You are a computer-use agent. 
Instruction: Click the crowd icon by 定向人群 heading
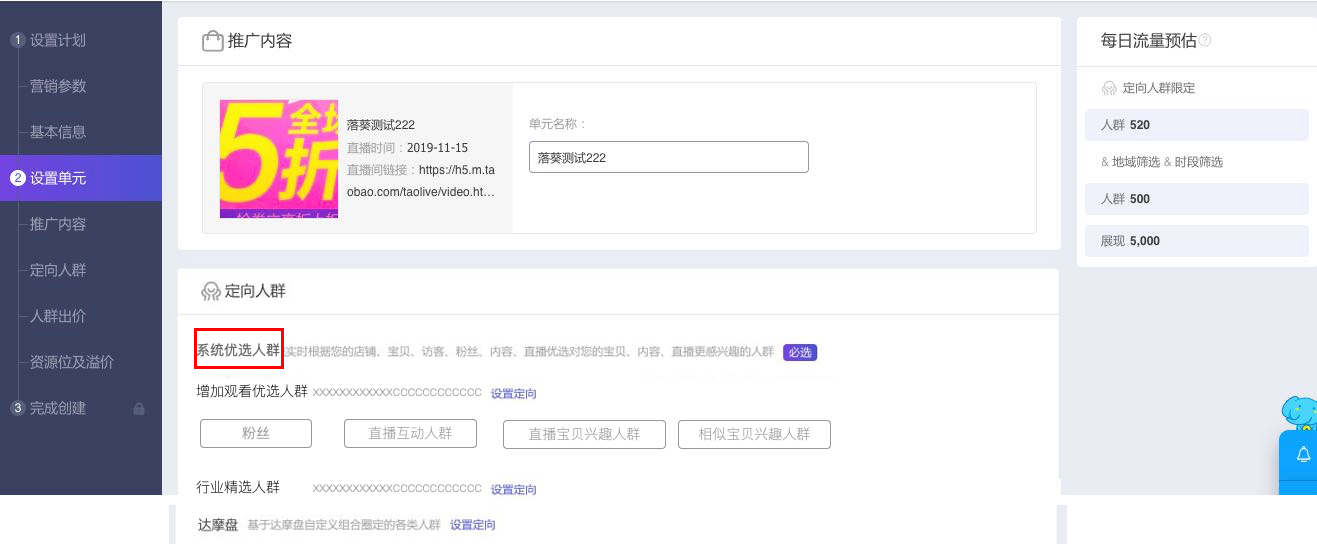point(211,291)
